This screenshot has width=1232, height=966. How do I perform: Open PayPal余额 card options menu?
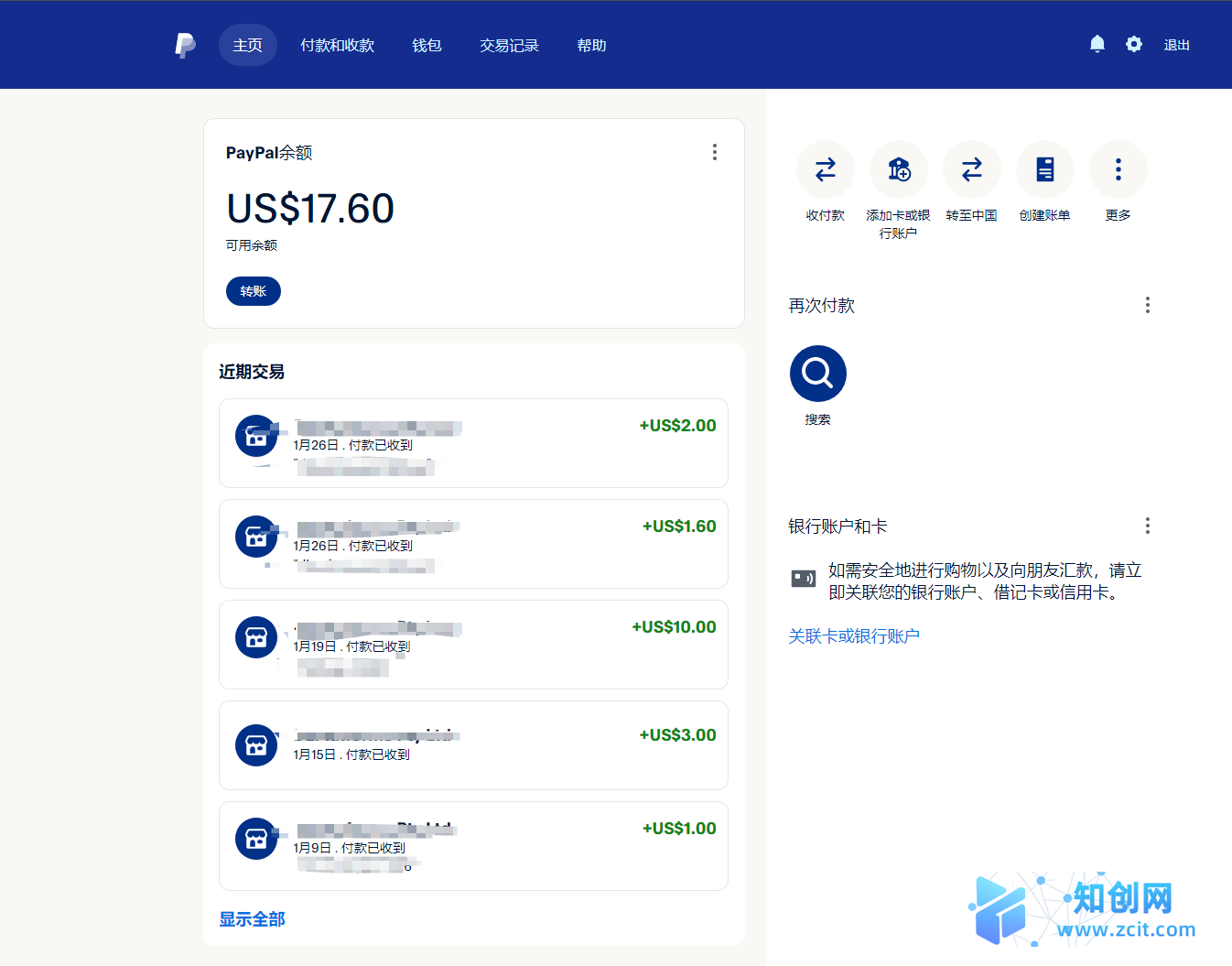(x=715, y=152)
